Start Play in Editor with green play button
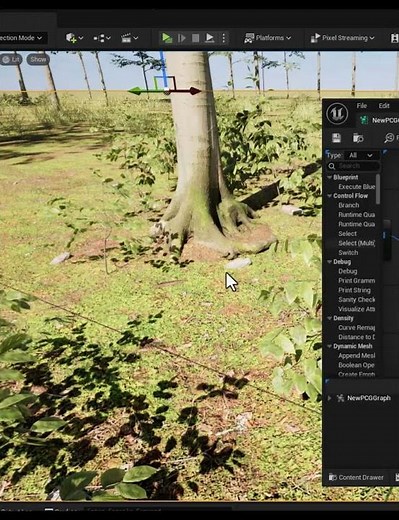The image size is (399, 520). pyautogui.click(x=167, y=38)
